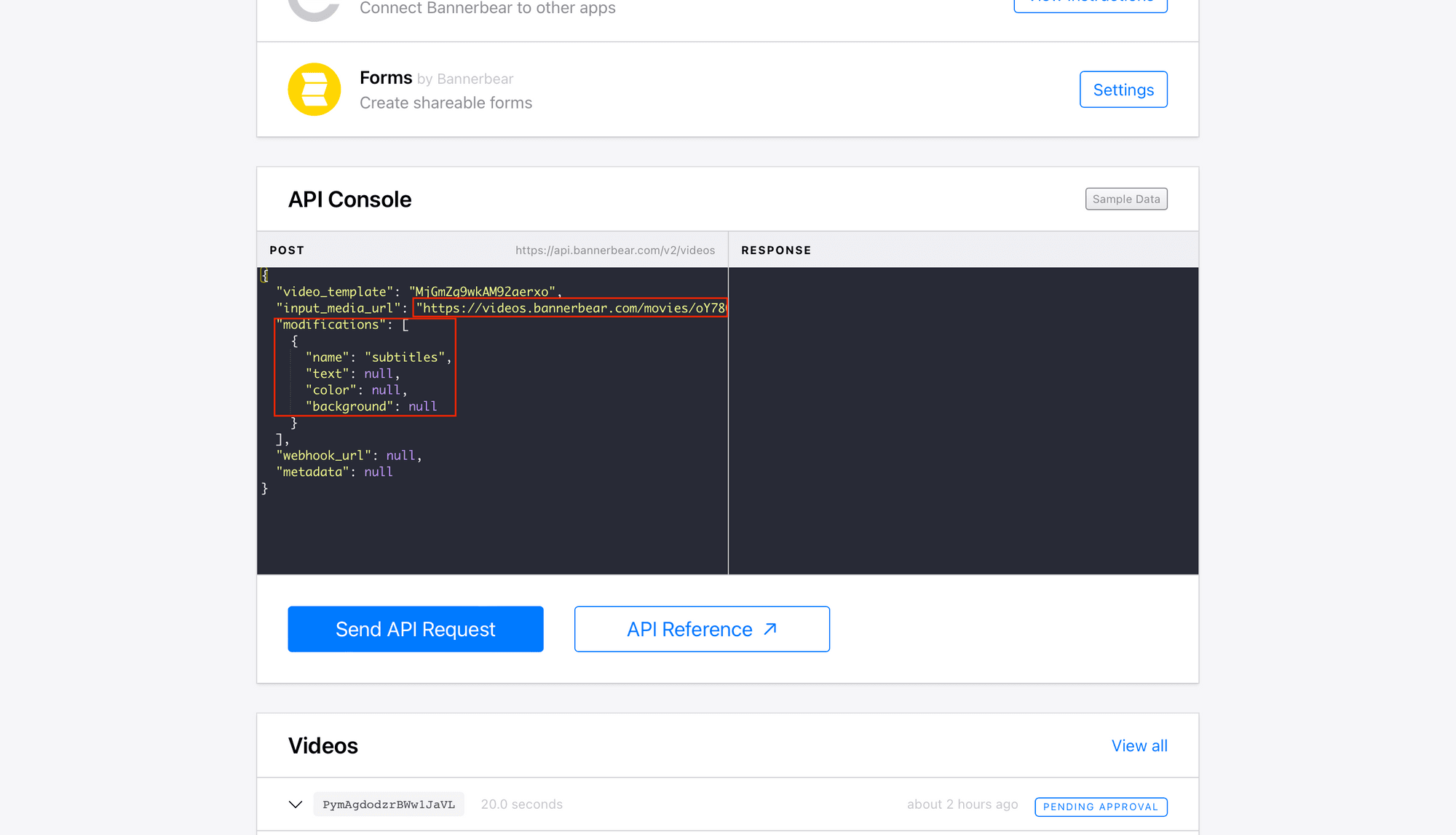Click the video_template value in editor
1456x835 pixels.
pos(481,292)
